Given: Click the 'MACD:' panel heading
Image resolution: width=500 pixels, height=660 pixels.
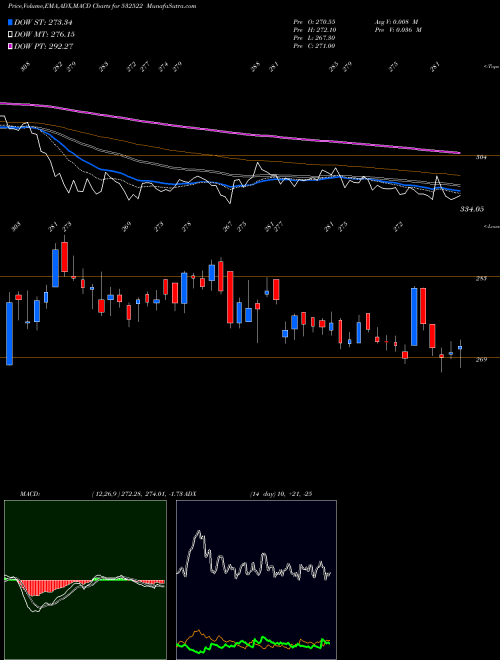Looking at the screenshot, I should pos(30,494).
